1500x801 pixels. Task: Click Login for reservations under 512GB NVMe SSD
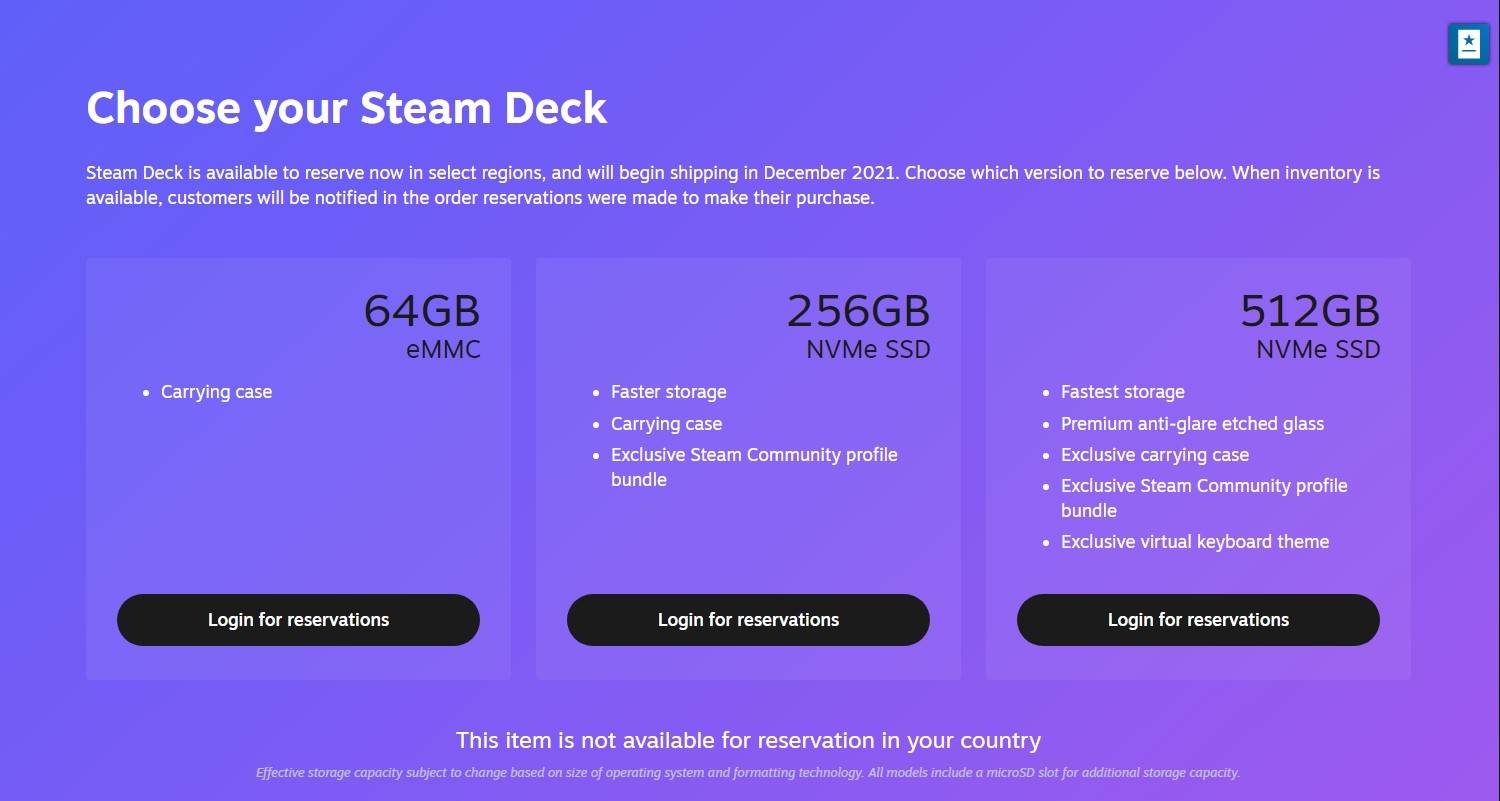[1198, 620]
